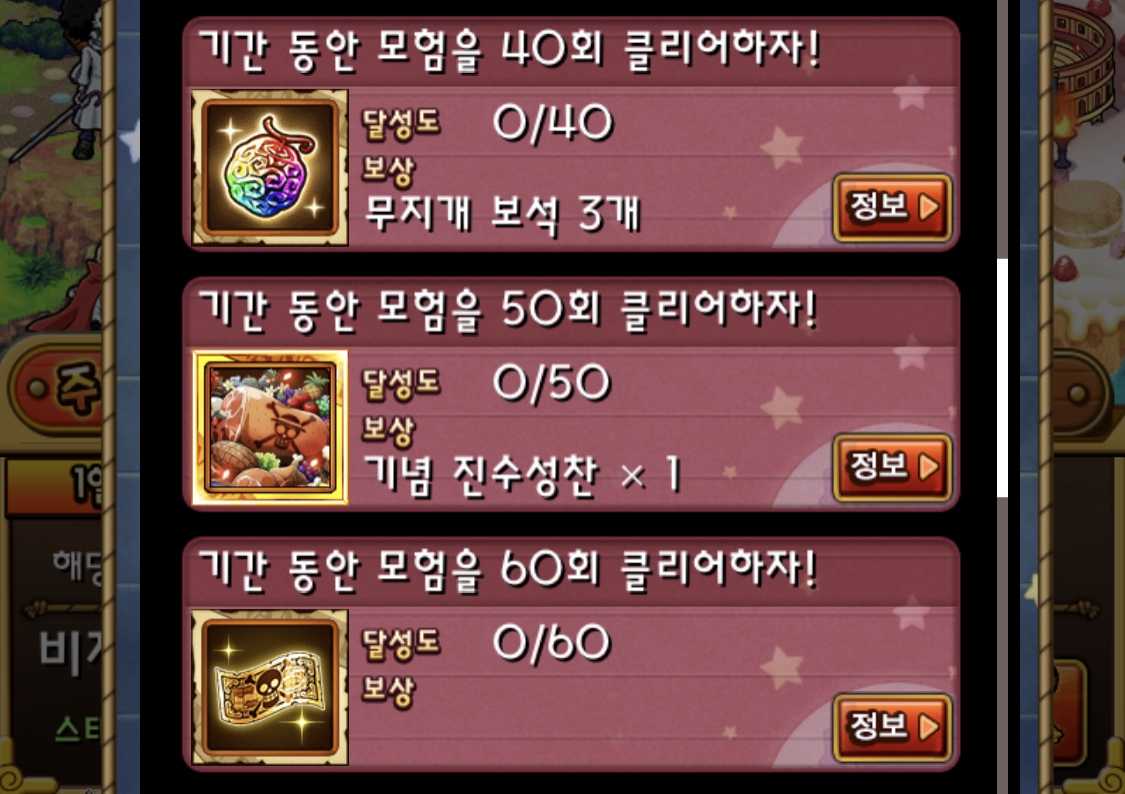Click the 0/50 progress value
Image resolution: width=1125 pixels, height=794 pixels.
pos(552,382)
